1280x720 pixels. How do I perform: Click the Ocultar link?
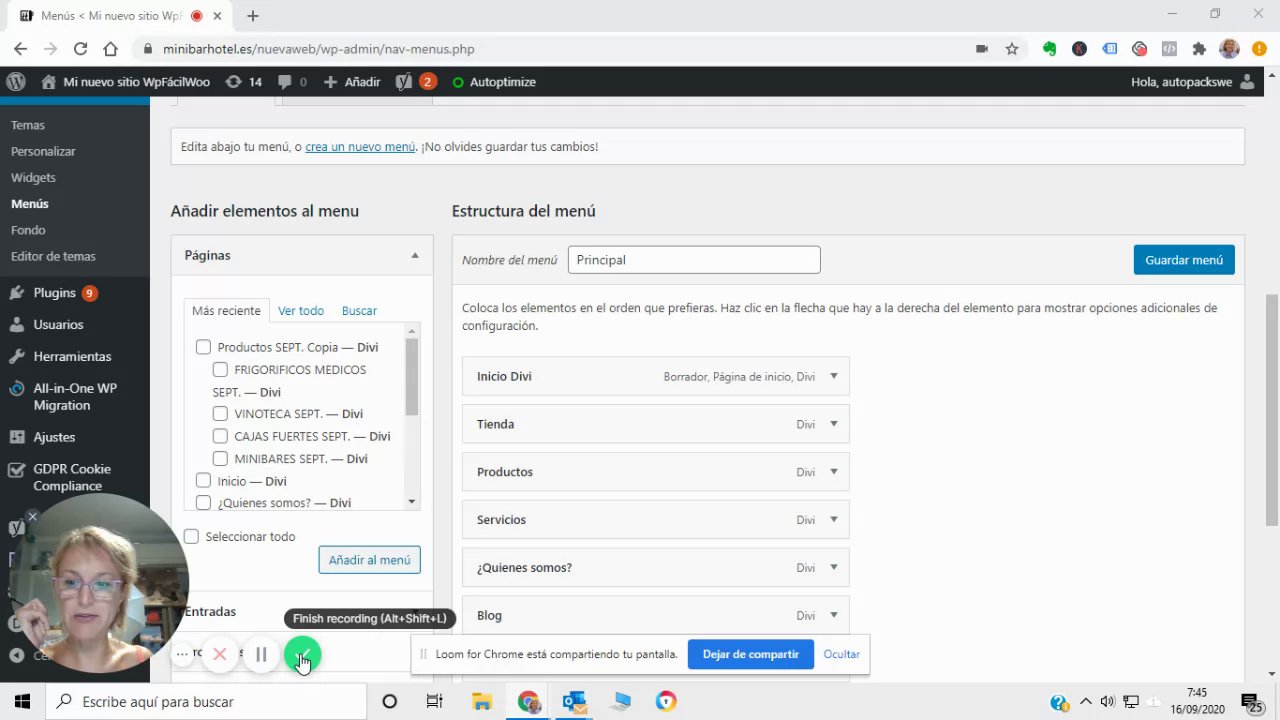(842, 655)
